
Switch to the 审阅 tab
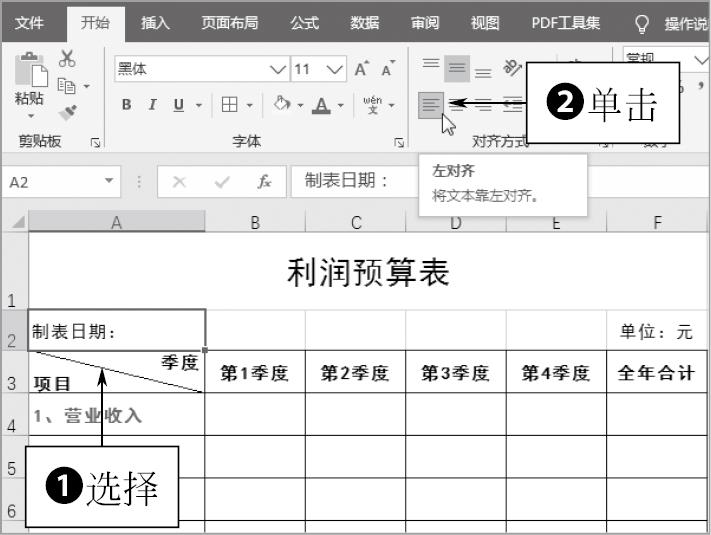[x=425, y=23]
